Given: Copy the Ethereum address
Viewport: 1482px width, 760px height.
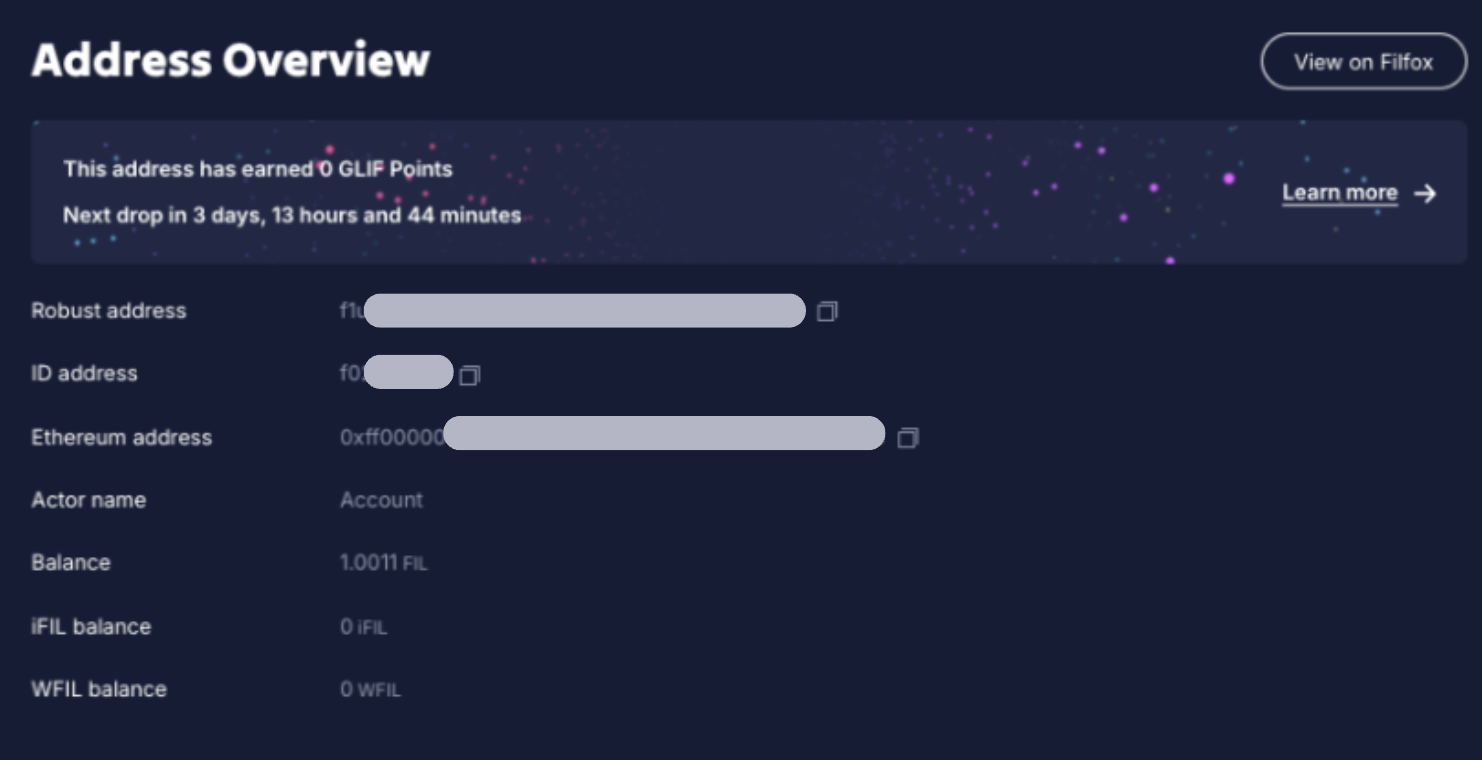Looking at the screenshot, I should click(907, 438).
